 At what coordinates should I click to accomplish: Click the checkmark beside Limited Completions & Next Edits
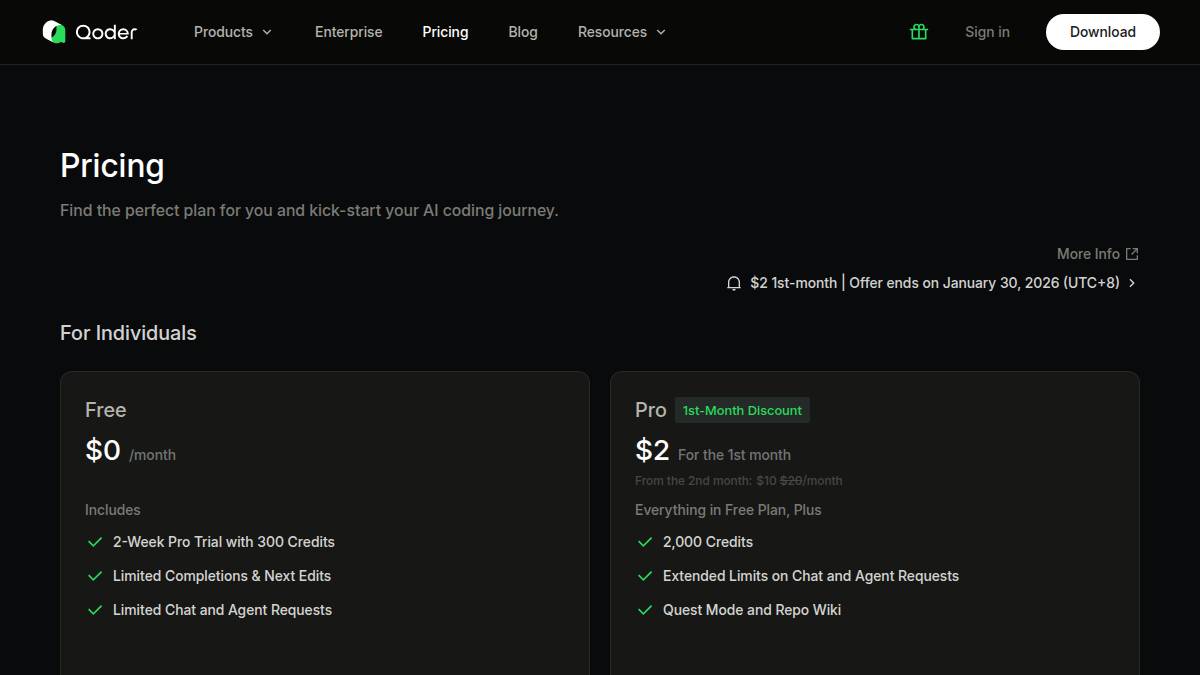pyautogui.click(x=95, y=576)
